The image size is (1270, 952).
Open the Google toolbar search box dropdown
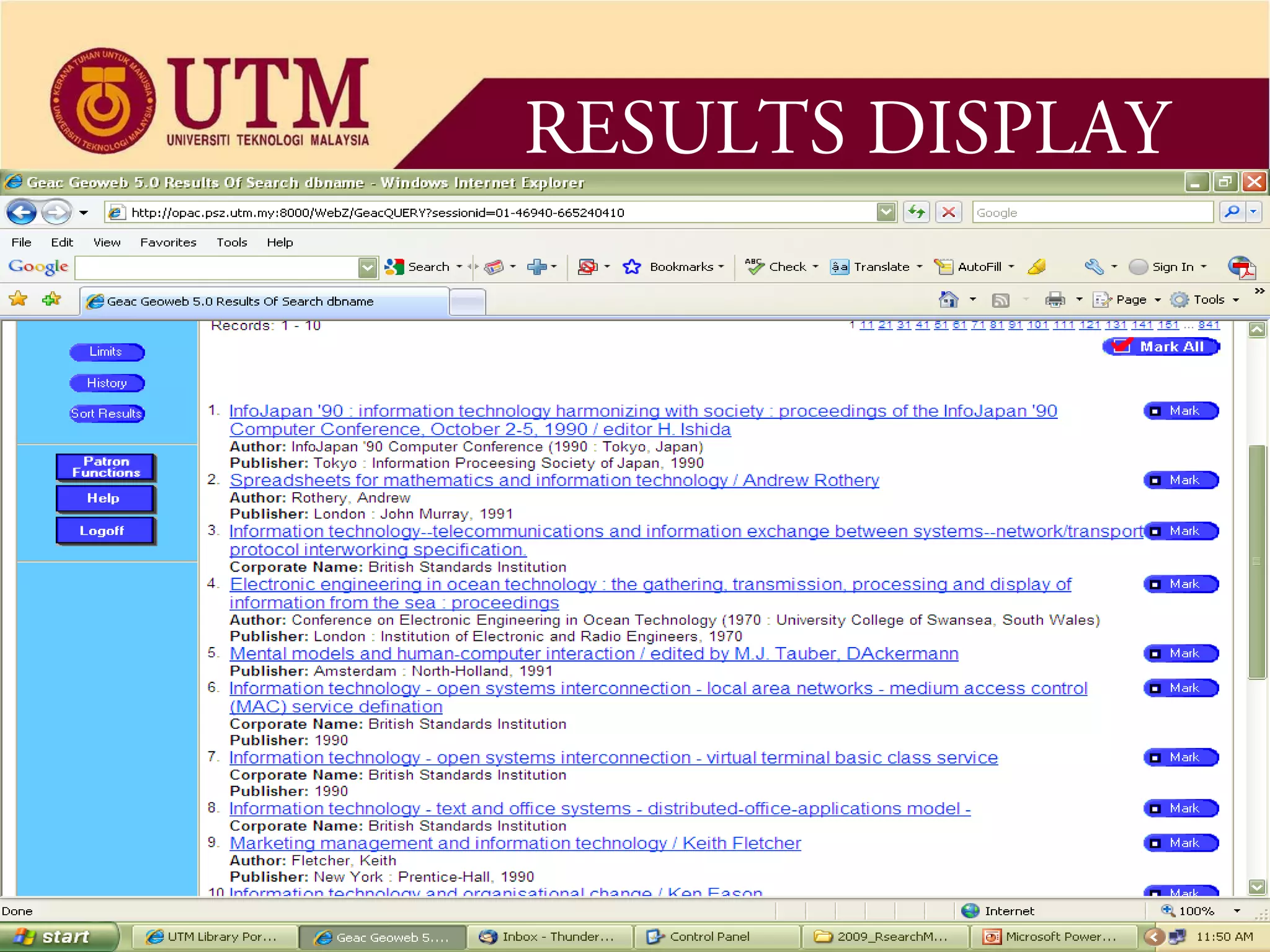tap(367, 267)
